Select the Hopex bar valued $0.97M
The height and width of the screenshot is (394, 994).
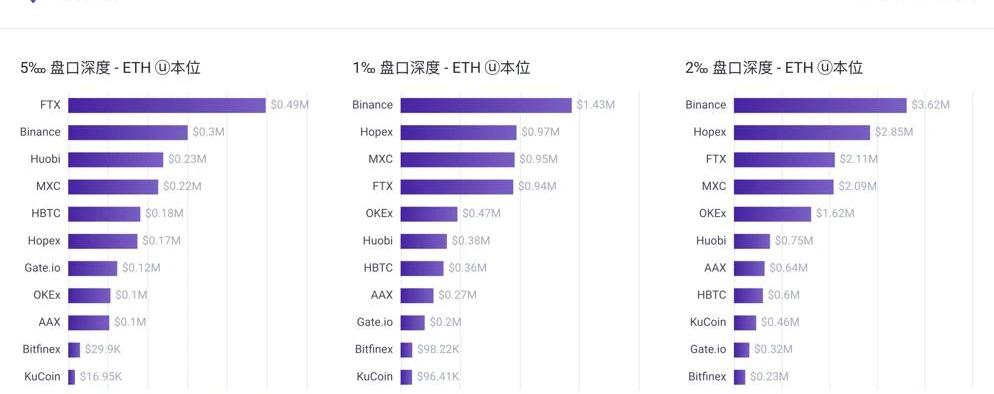click(458, 132)
